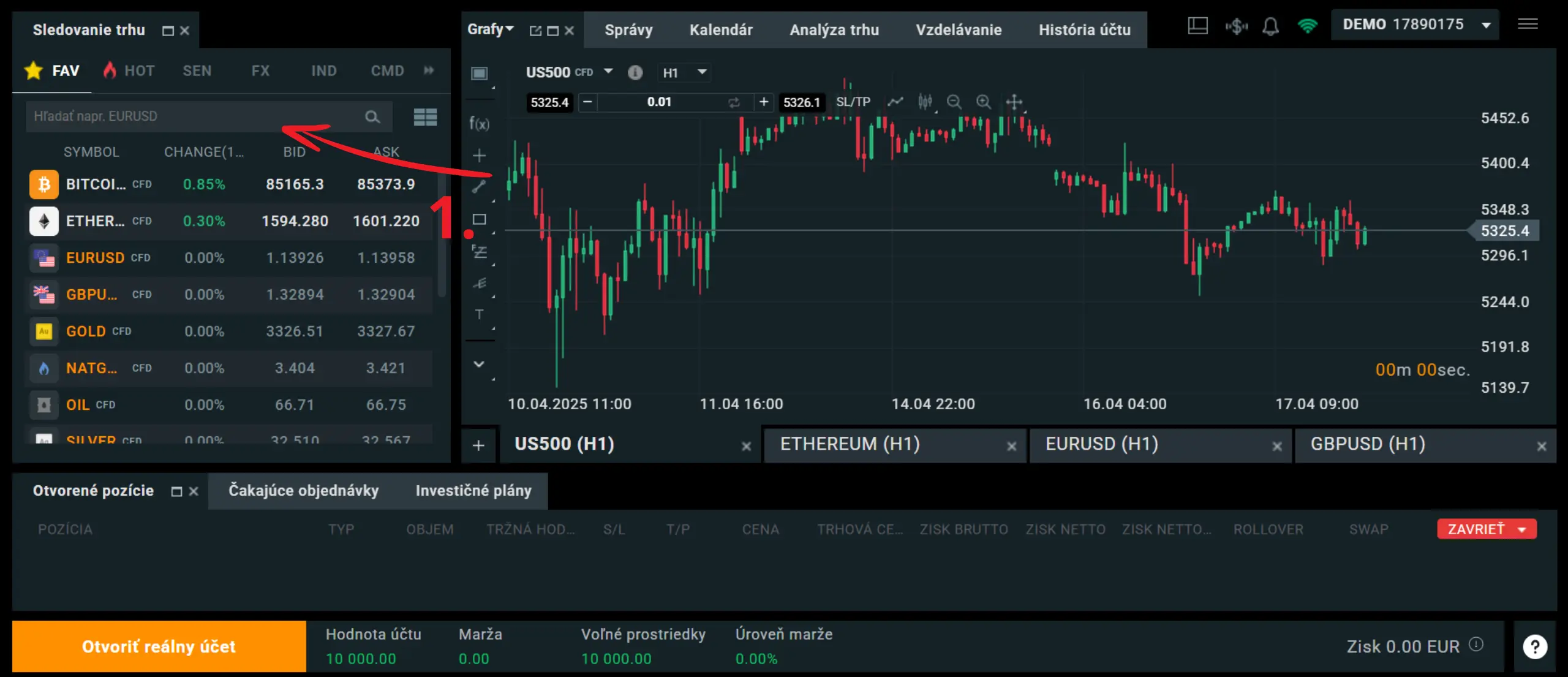The width and height of the screenshot is (1568, 677).
Task: Open the layout panel icon in top bar
Action: 1197,26
